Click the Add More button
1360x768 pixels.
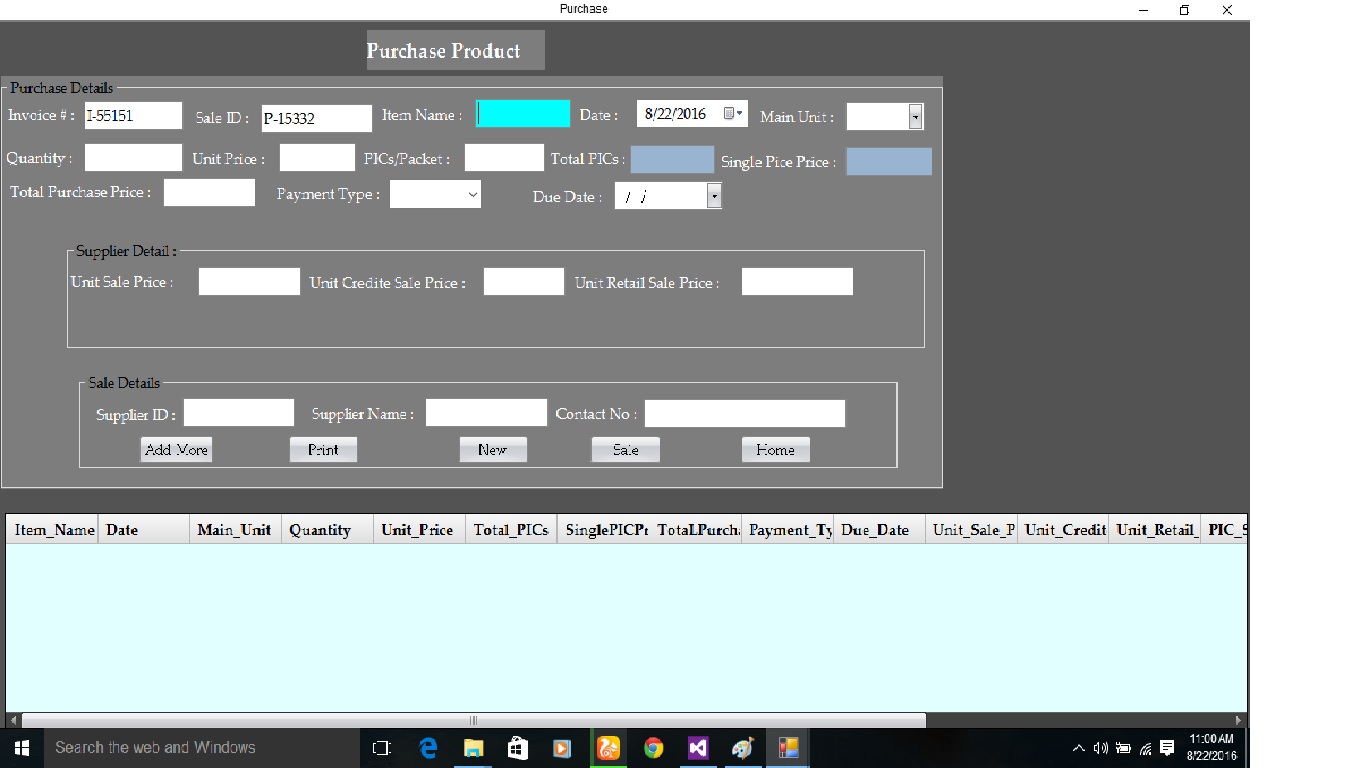pos(176,449)
